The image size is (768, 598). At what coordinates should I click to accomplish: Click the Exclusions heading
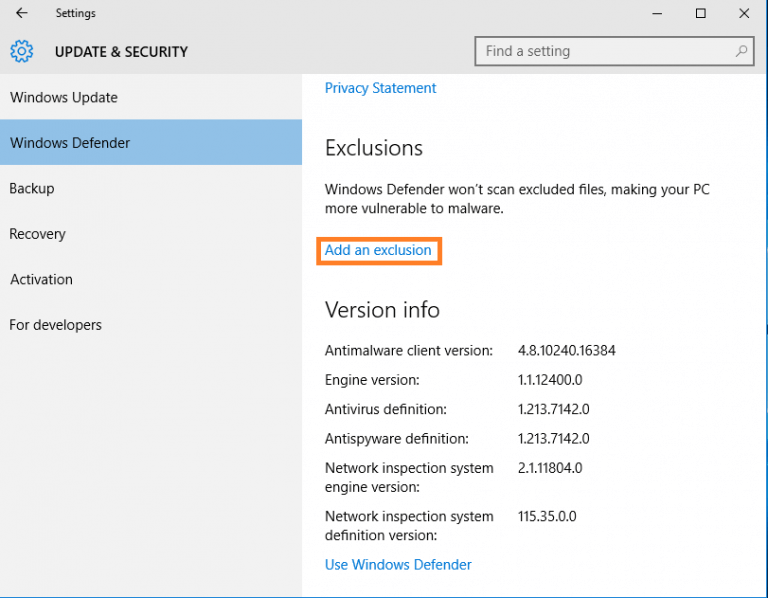click(x=374, y=147)
